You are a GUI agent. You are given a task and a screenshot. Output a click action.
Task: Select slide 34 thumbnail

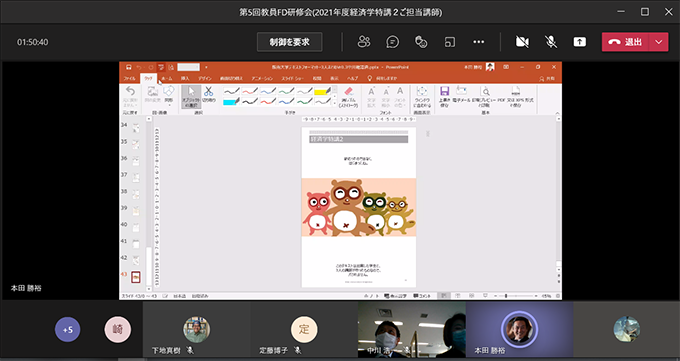(x=136, y=128)
